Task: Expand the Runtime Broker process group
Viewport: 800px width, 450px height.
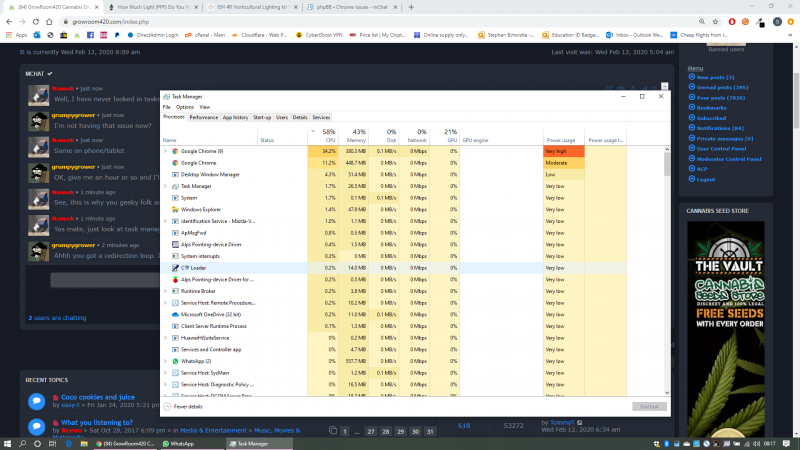Action: [x=165, y=291]
